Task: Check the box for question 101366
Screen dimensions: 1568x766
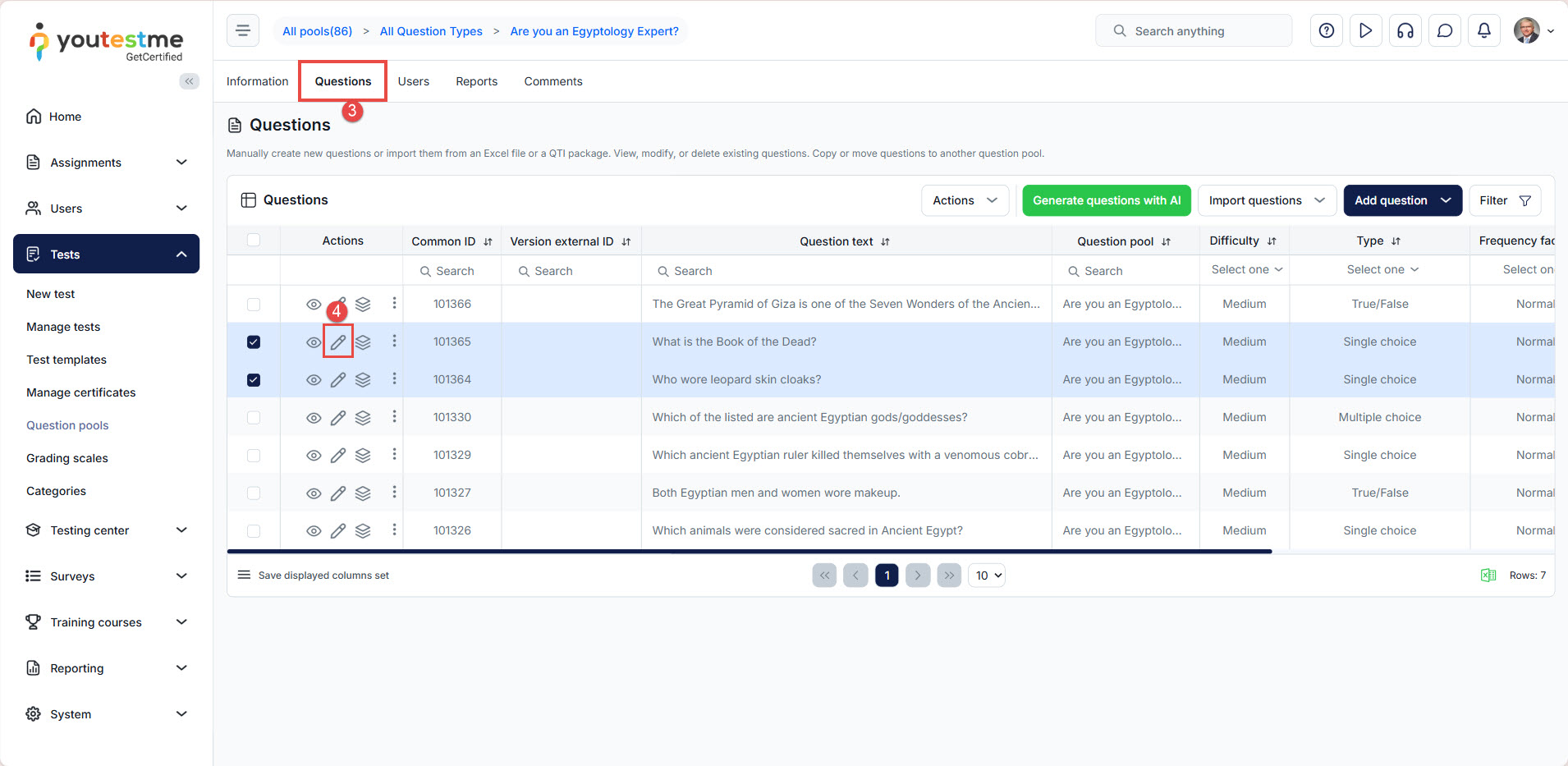Action: [x=254, y=305]
